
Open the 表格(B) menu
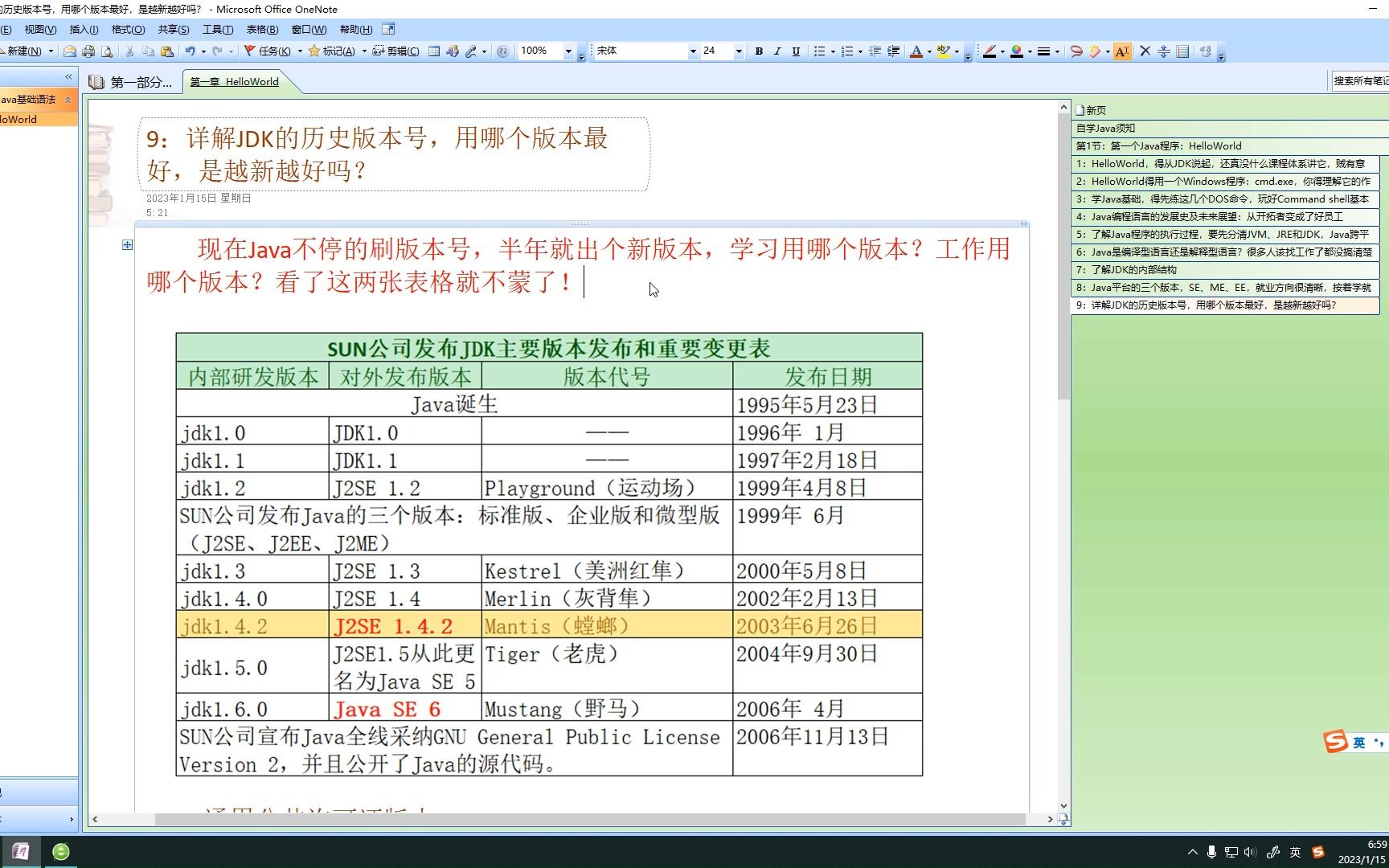point(262,30)
